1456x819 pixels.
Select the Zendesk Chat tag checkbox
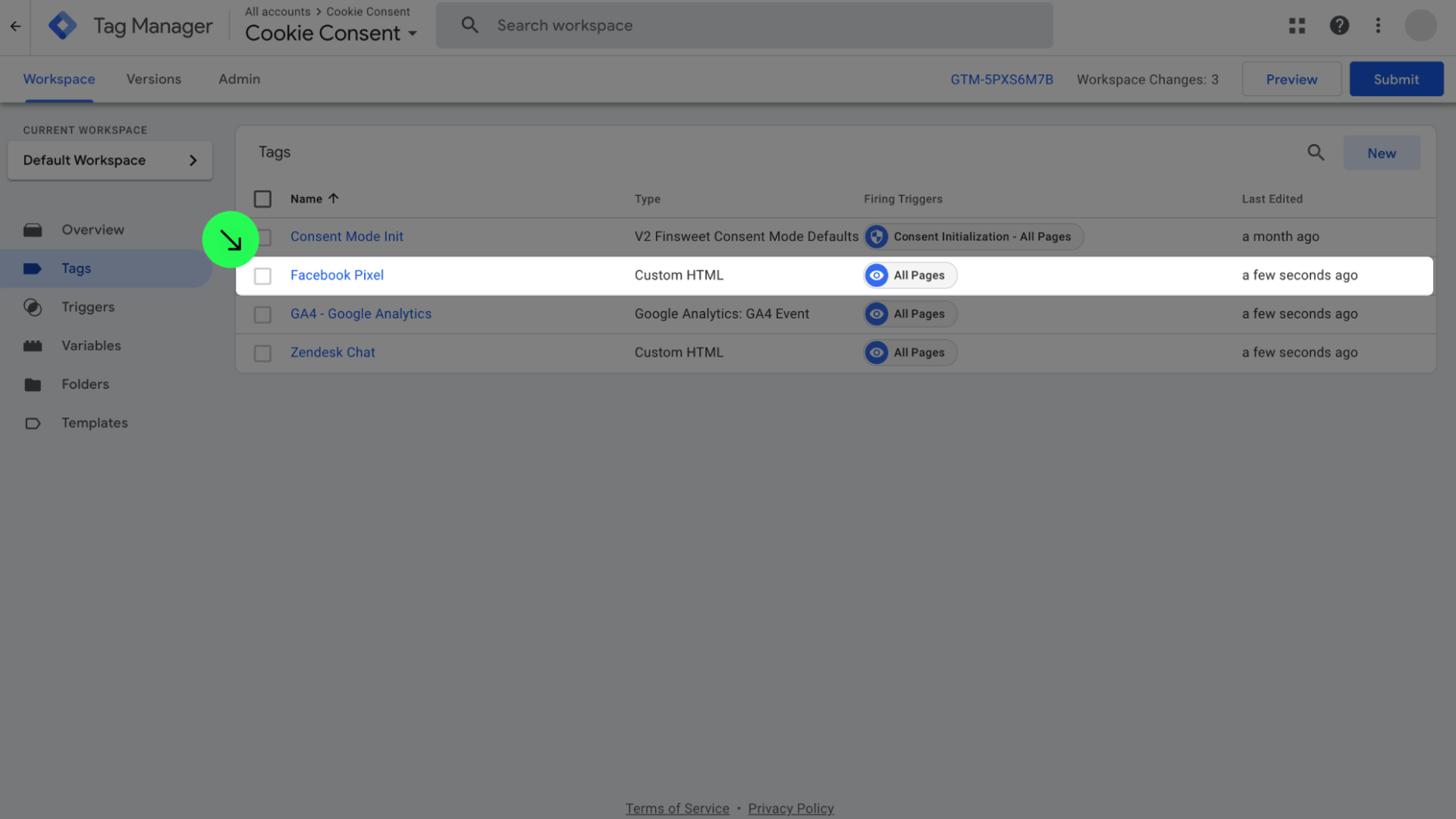point(262,353)
